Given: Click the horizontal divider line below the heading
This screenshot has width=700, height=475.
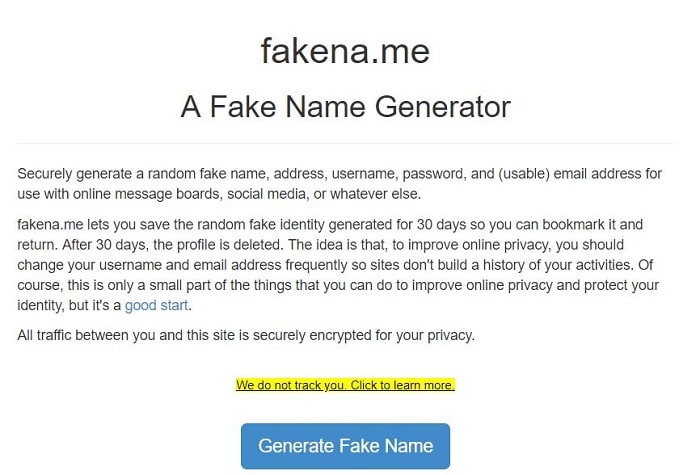Looking at the screenshot, I should coord(345,143).
